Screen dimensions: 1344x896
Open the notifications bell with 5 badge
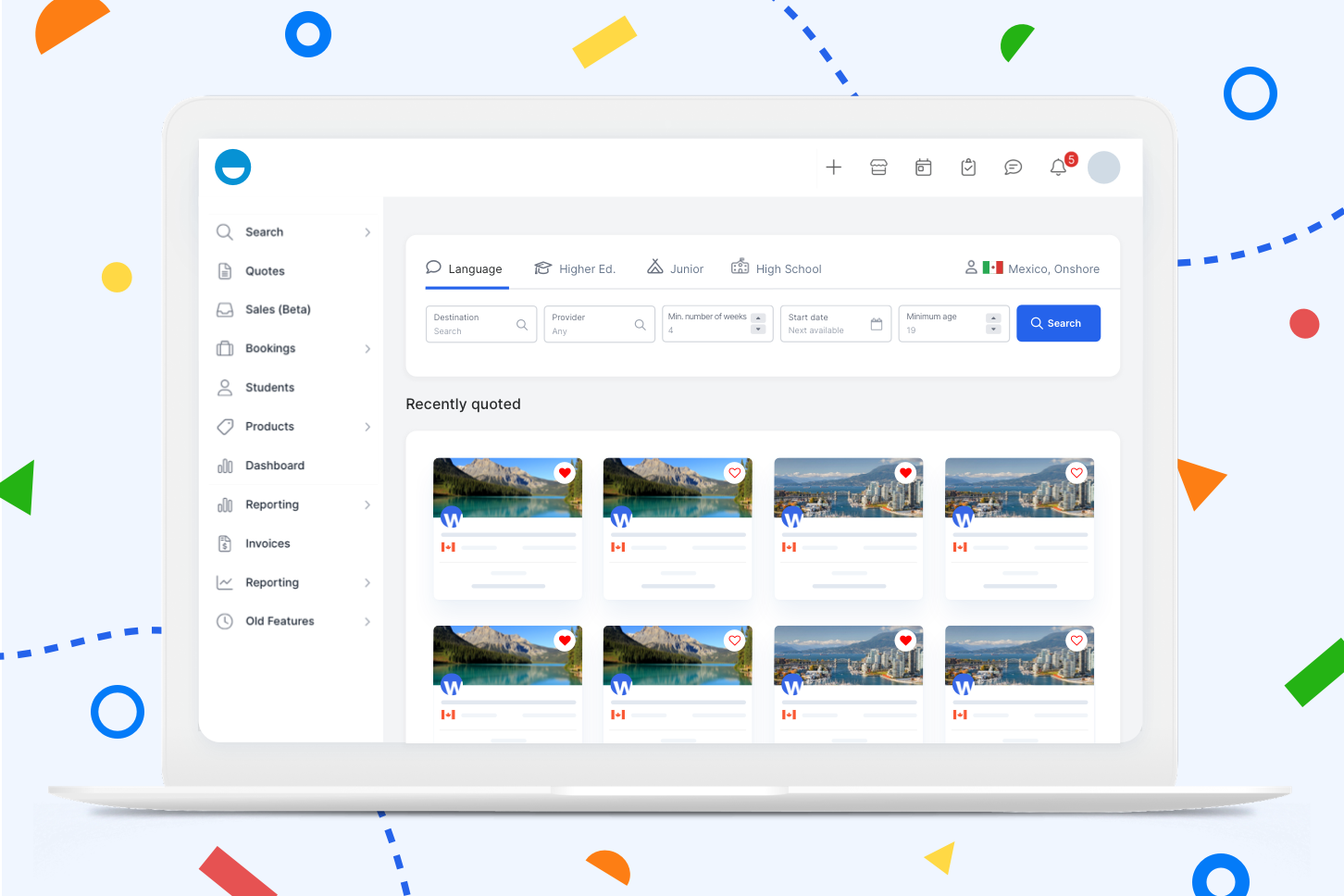point(1061,166)
